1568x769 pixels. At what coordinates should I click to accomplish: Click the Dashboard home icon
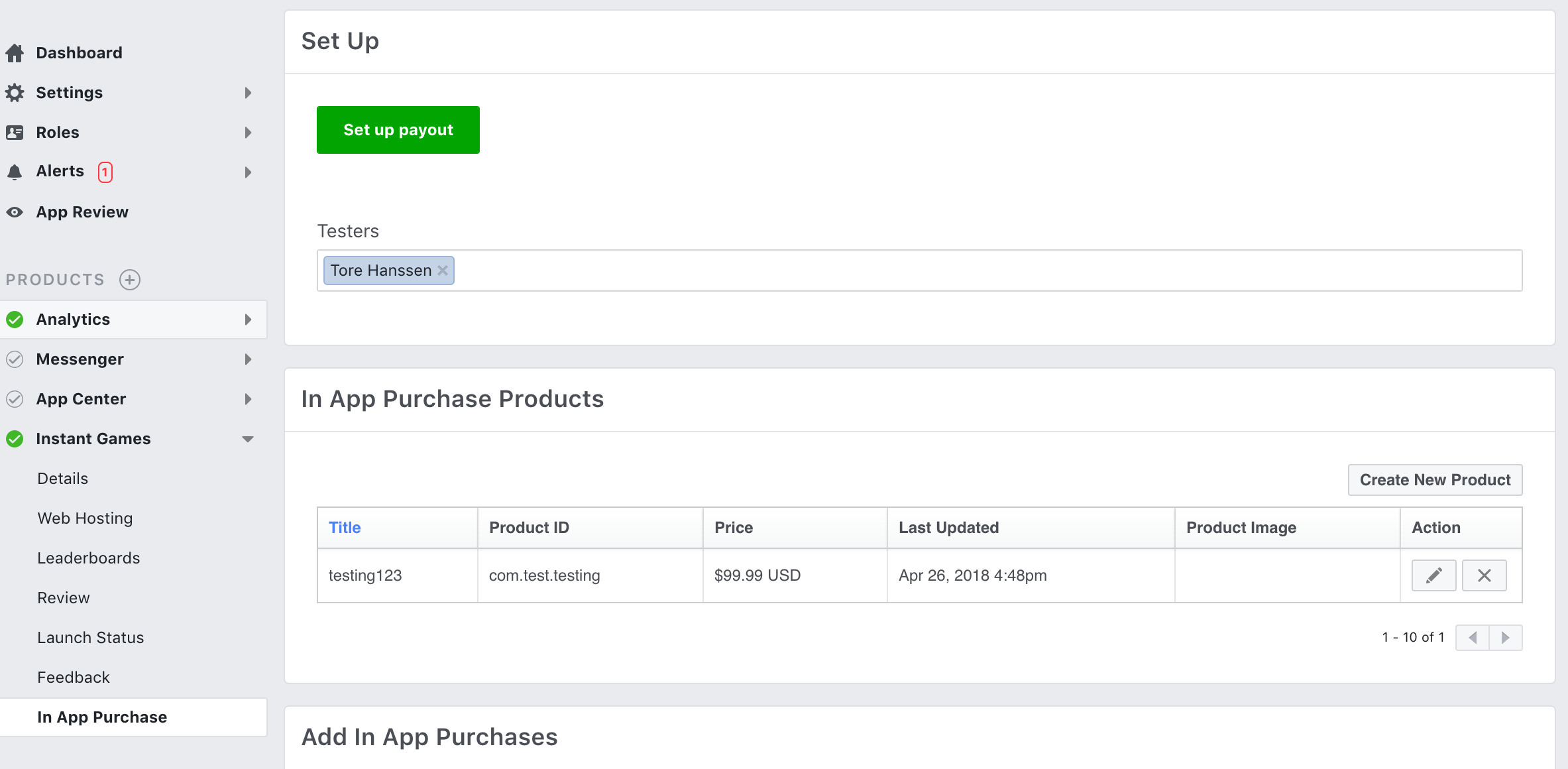pos(15,53)
